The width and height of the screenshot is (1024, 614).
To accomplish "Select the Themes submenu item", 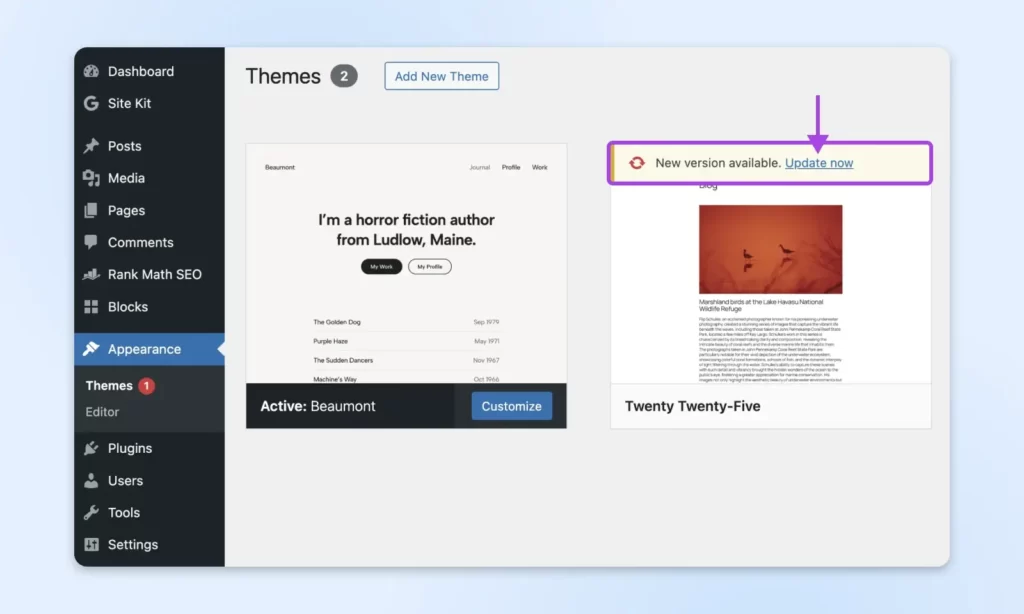I will (109, 385).
